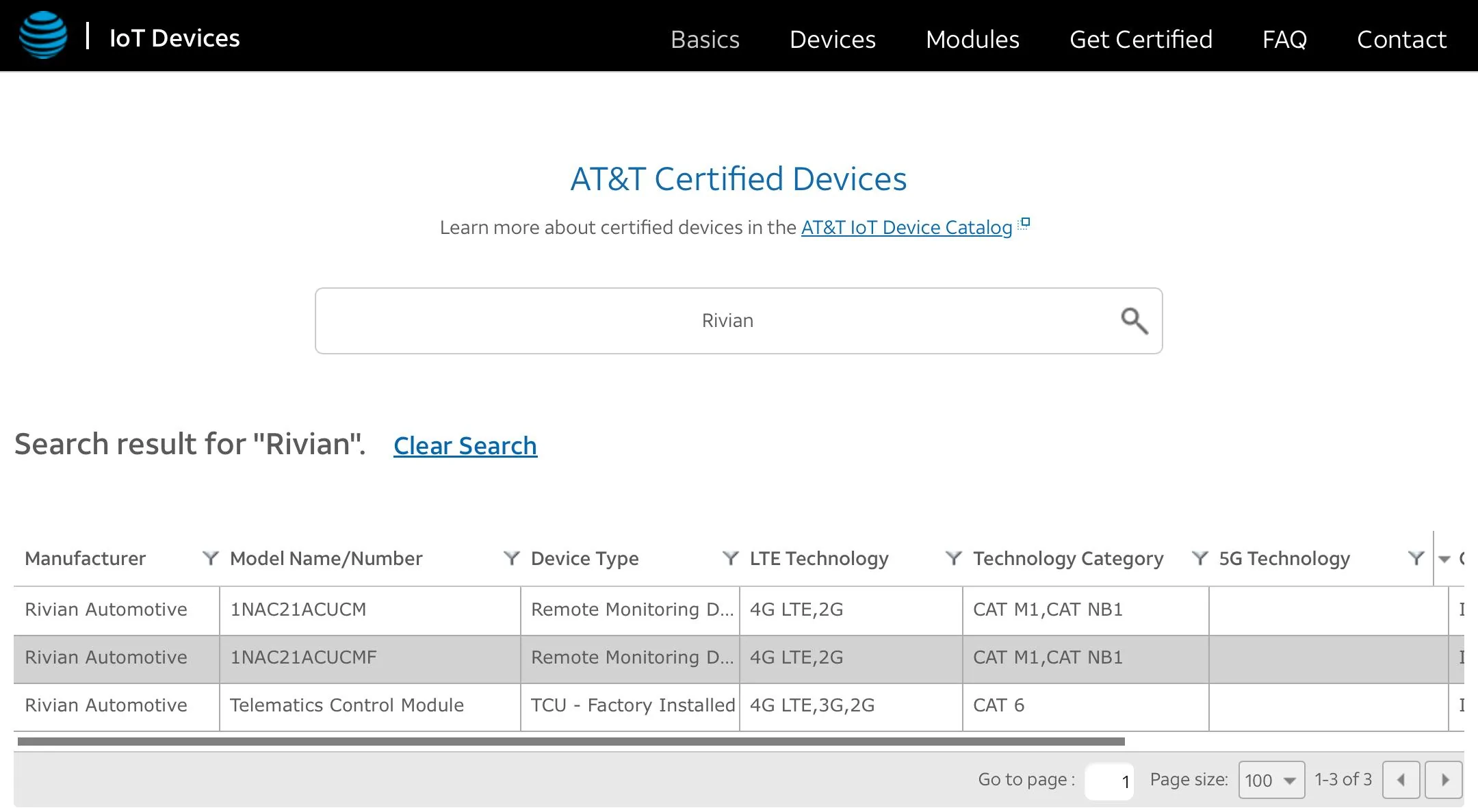Select Rivian Automotive in the 1NAC21ACUCM row
The image size is (1478, 812).
point(116,610)
